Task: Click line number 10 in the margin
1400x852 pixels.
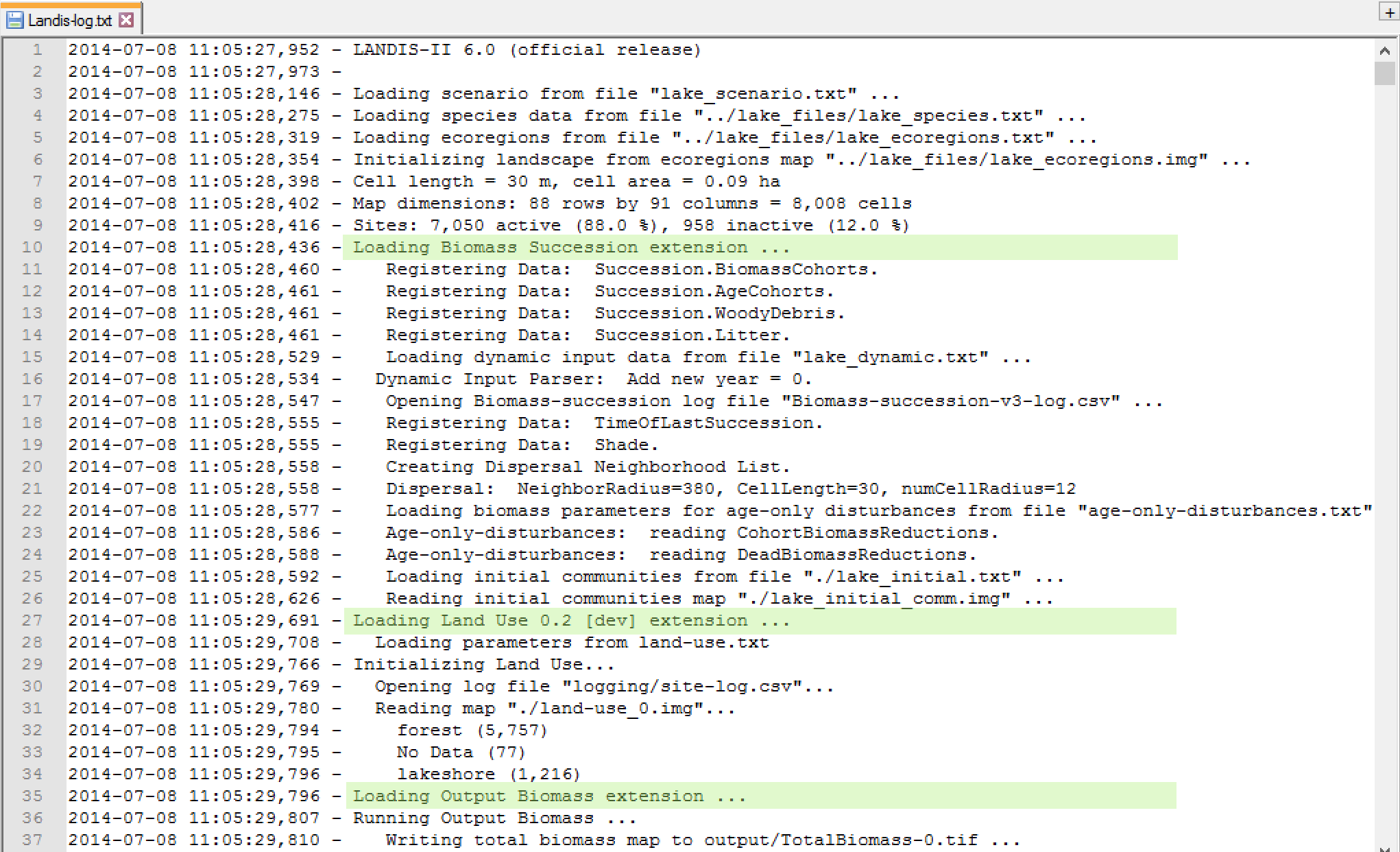Action: tap(32, 247)
